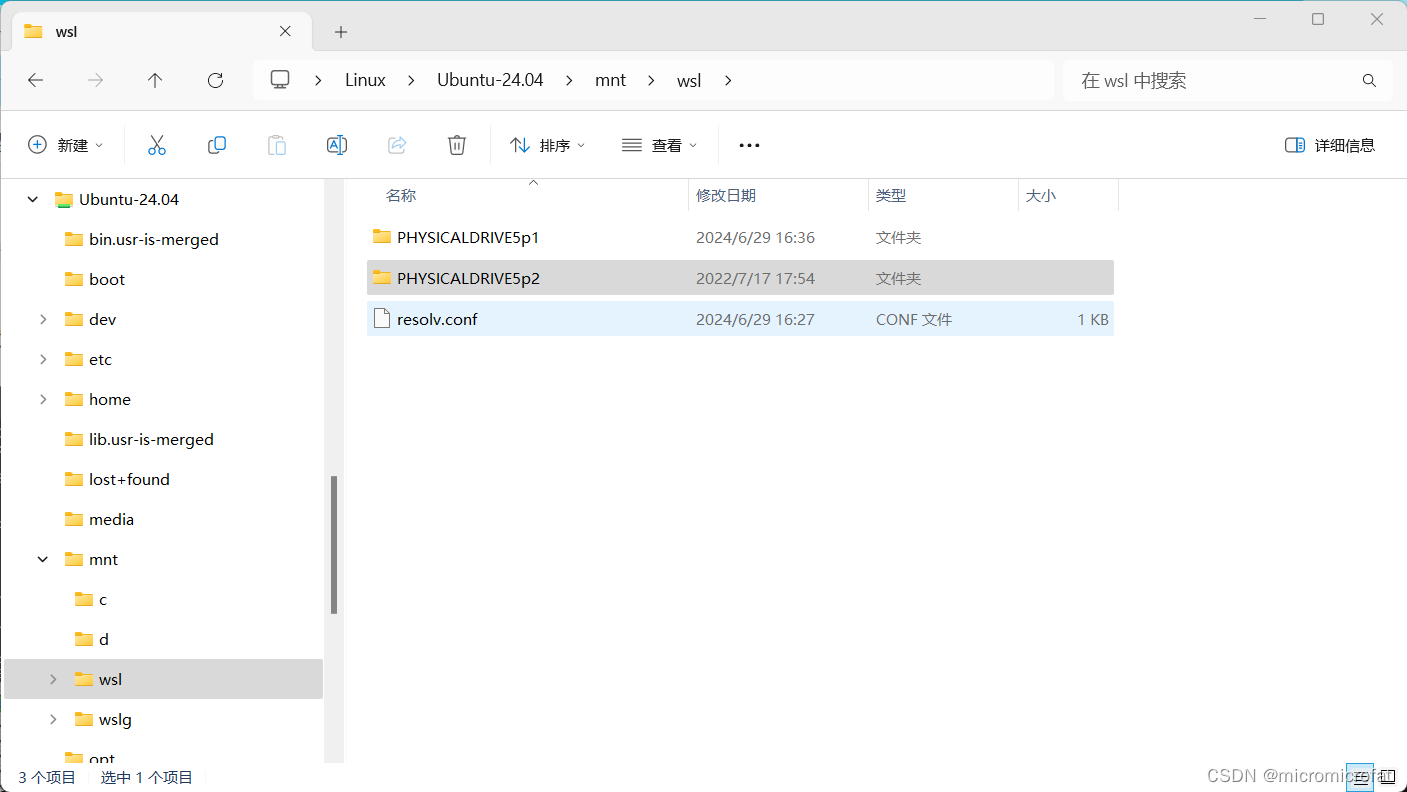
Task: Click the Share icon
Action: 397,144
